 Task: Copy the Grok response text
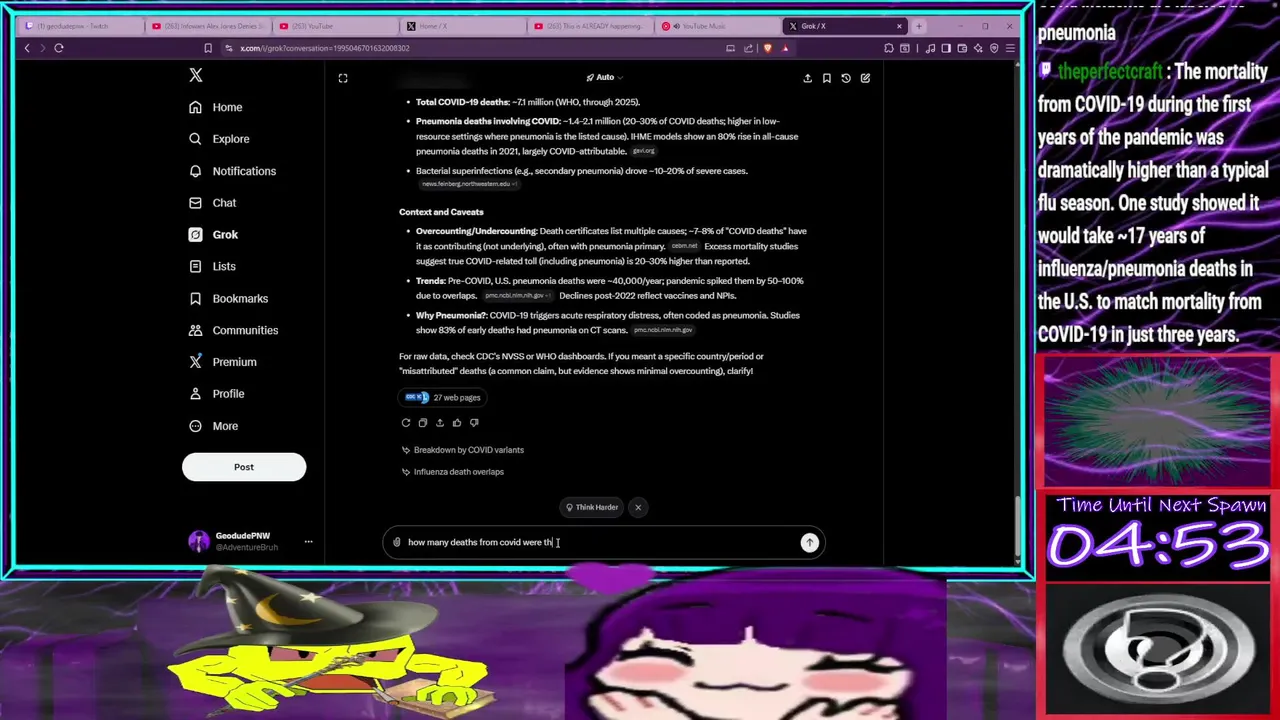click(423, 422)
